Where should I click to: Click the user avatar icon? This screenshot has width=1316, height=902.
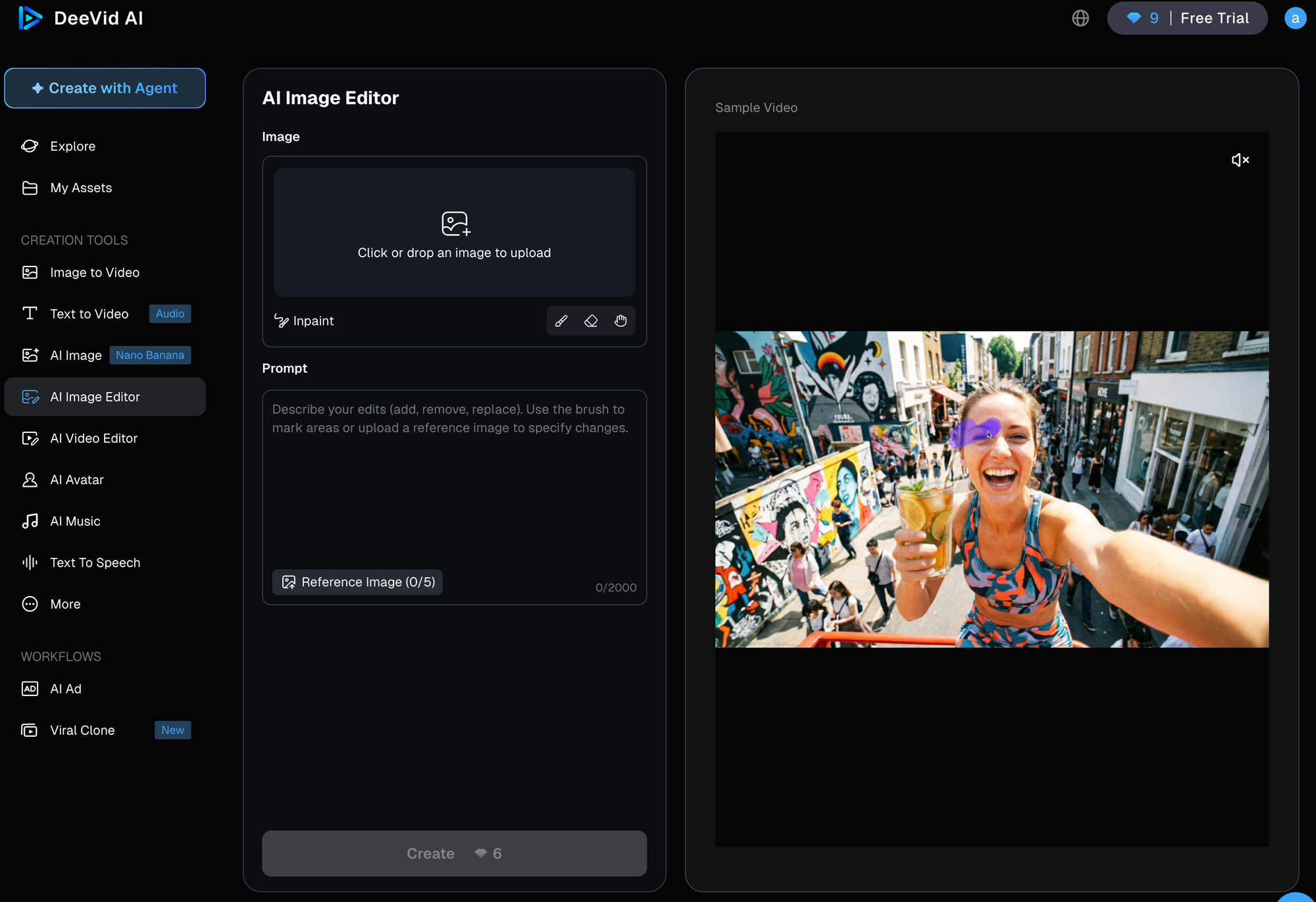tap(1294, 18)
